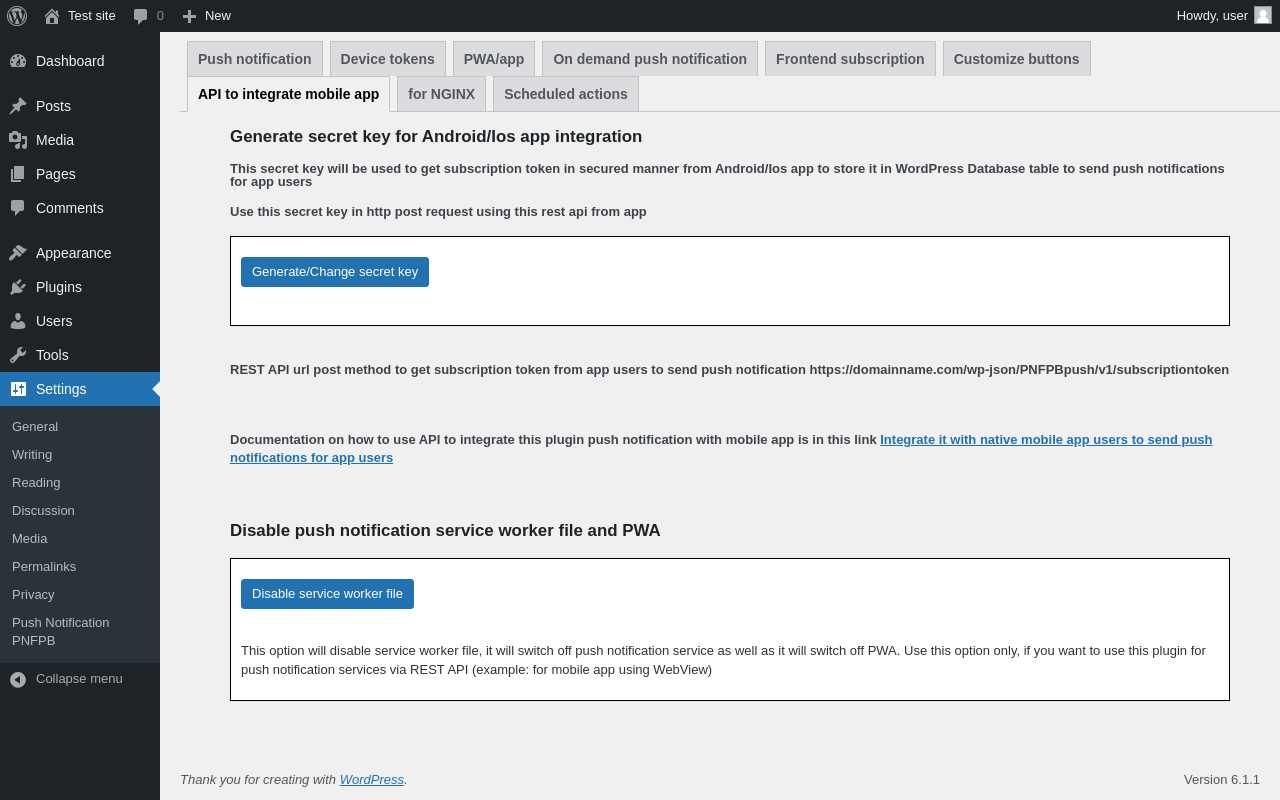Open Plugins via its plug icon
The width and height of the screenshot is (1280, 800).
18,287
